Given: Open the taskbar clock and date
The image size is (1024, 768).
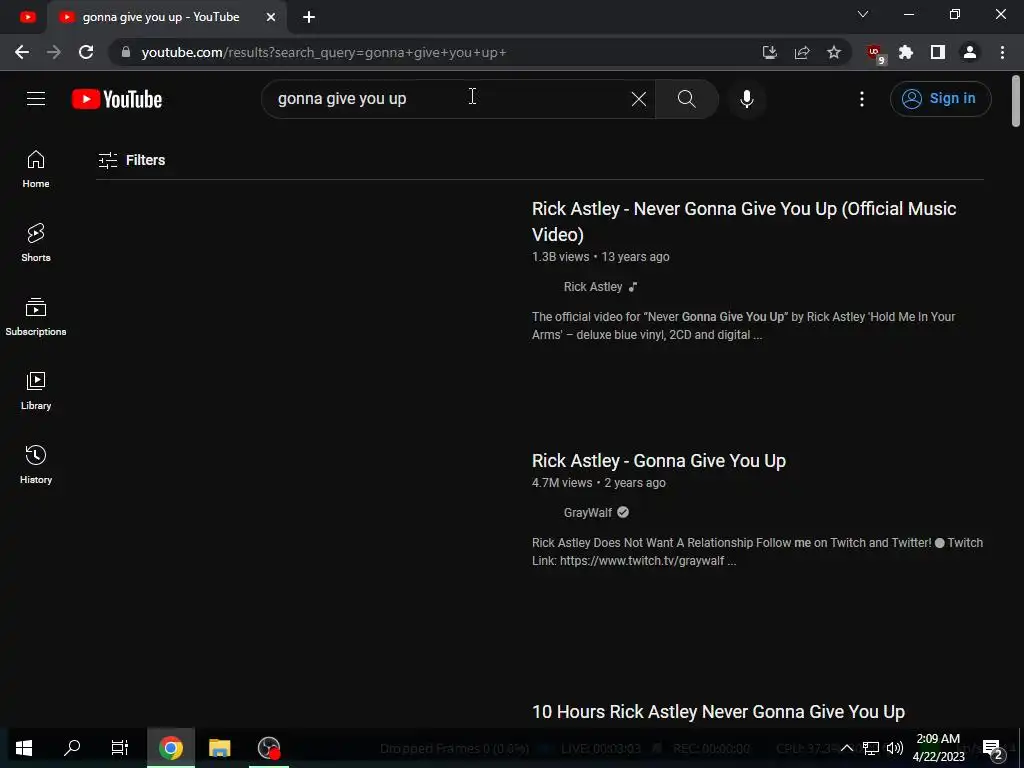Looking at the screenshot, I should [x=938, y=748].
